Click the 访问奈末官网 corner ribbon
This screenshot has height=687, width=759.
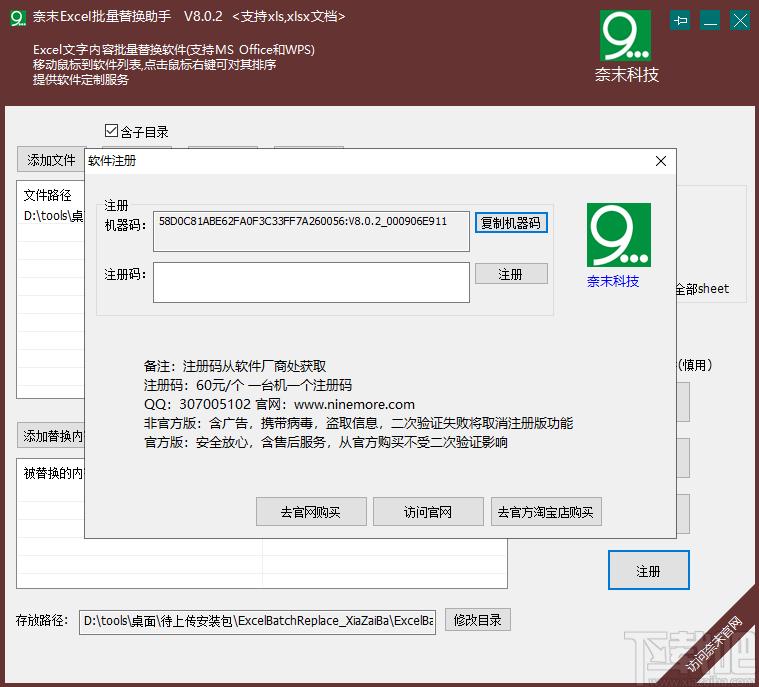(716, 644)
